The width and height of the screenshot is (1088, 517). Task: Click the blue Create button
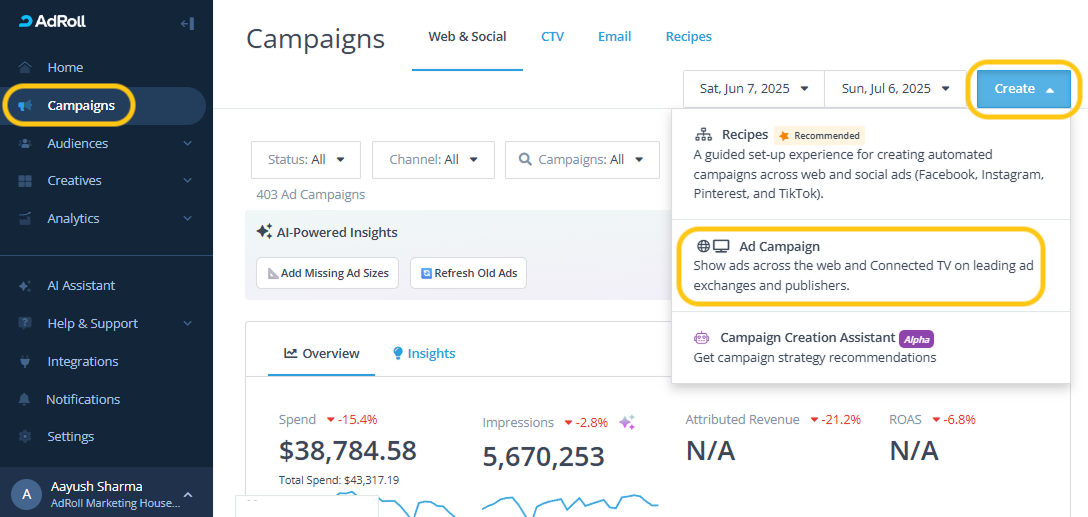click(x=1023, y=89)
